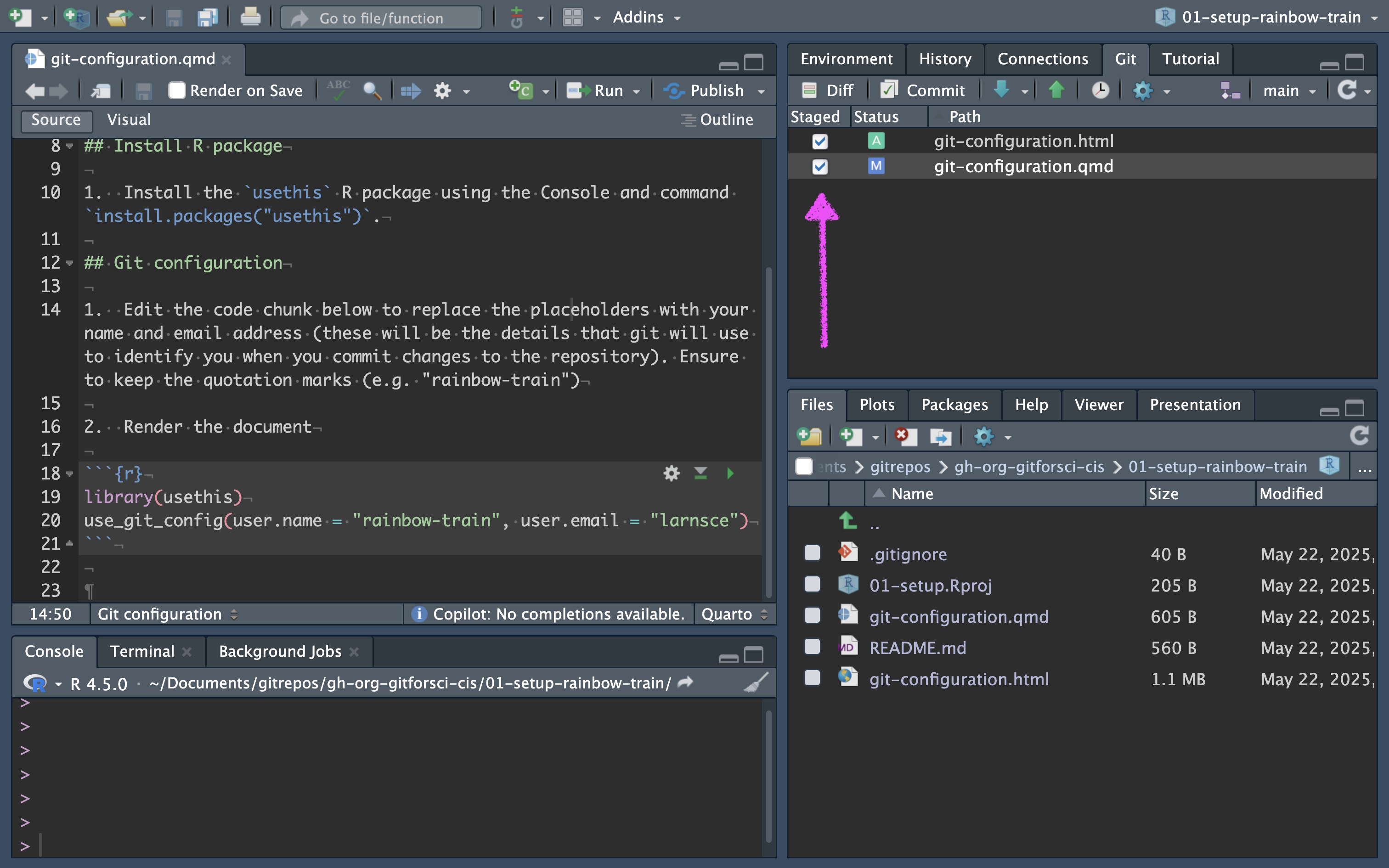
Task: Switch to the Terminal tab
Action: 142,651
